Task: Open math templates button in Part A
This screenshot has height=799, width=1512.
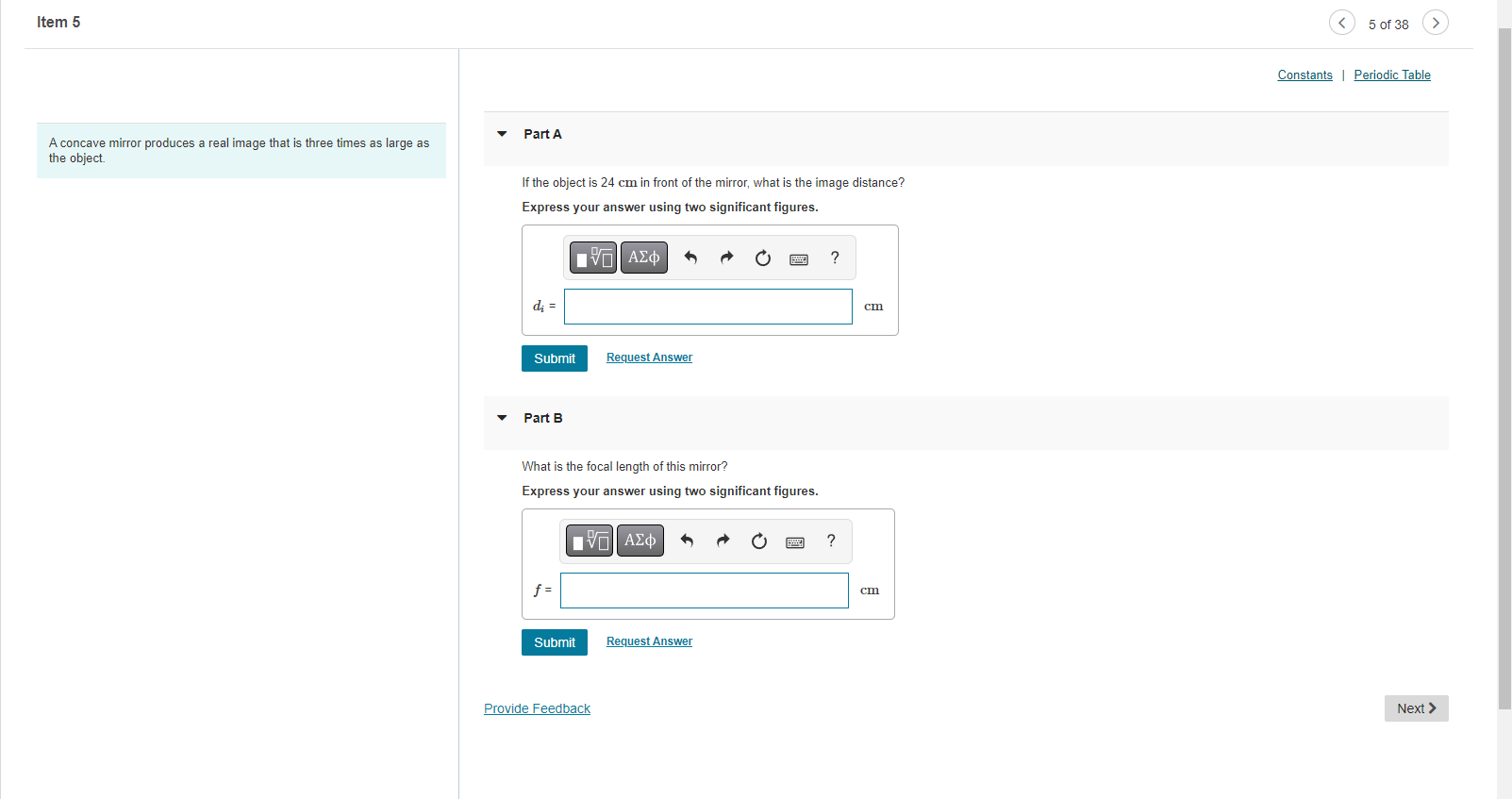Action: tap(593, 258)
